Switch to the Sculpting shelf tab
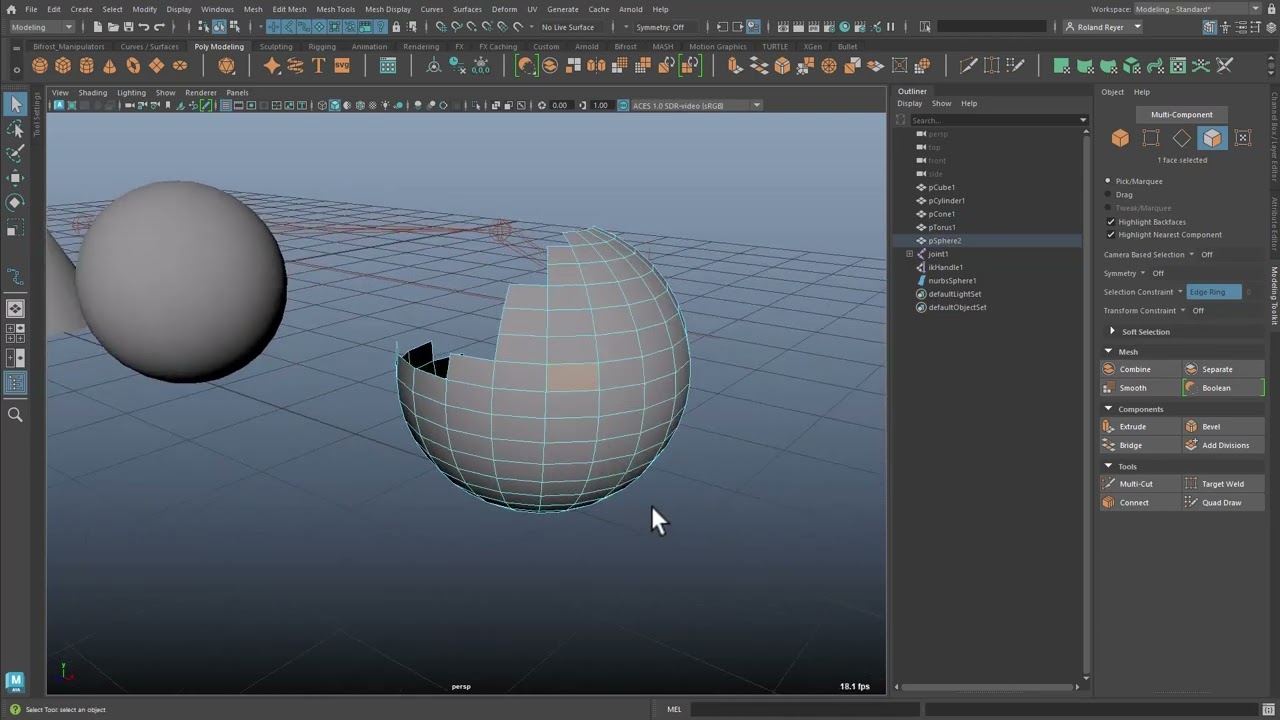The image size is (1280, 720). [x=276, y=46]
